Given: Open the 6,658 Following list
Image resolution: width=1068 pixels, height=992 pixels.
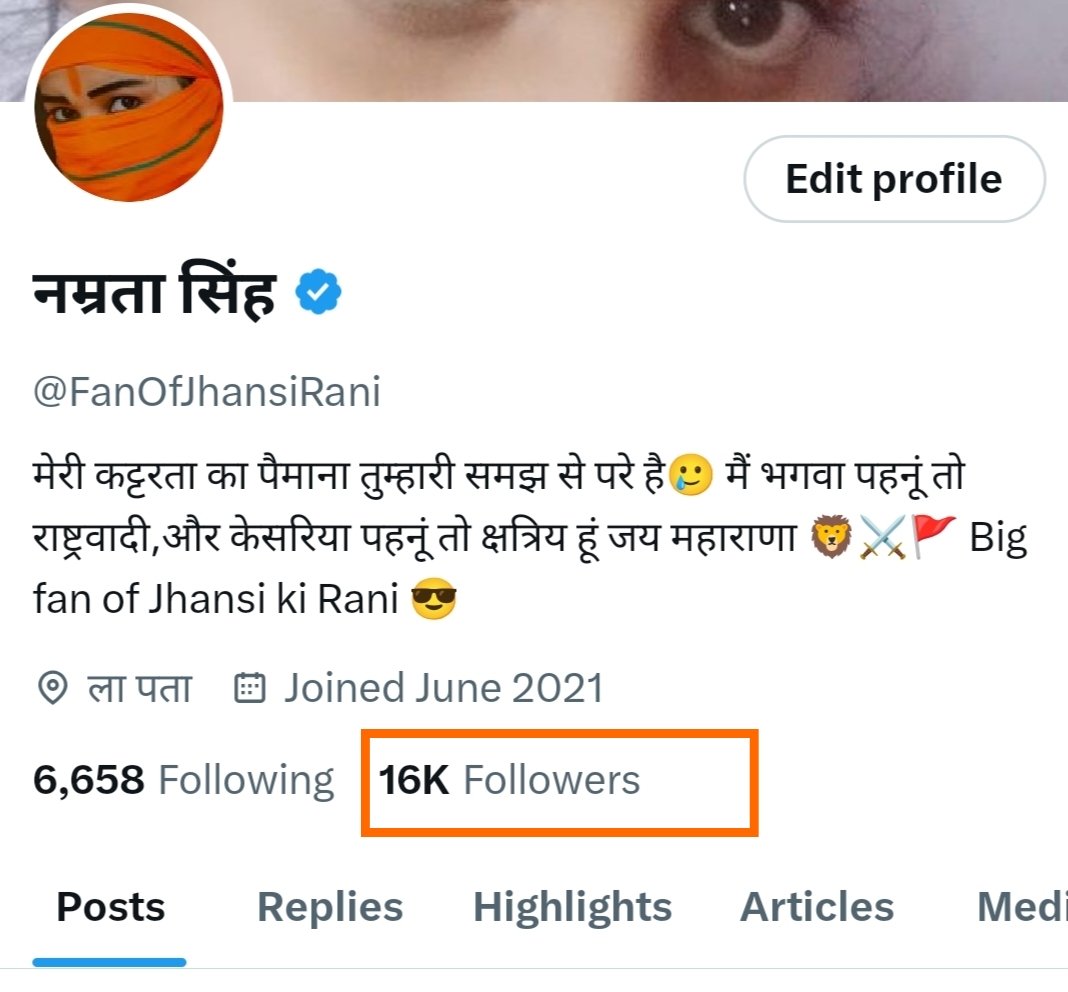Looking at the screenshot, I should [x=183, y=780].
